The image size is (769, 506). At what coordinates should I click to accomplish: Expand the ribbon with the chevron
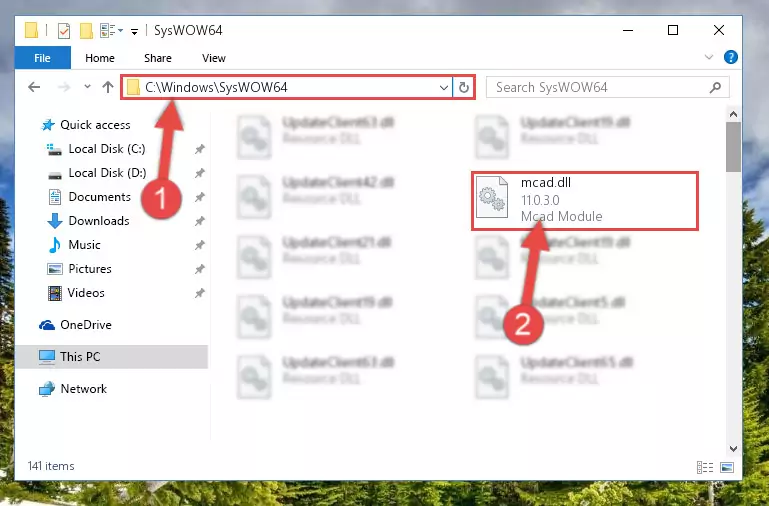[709, 57]
